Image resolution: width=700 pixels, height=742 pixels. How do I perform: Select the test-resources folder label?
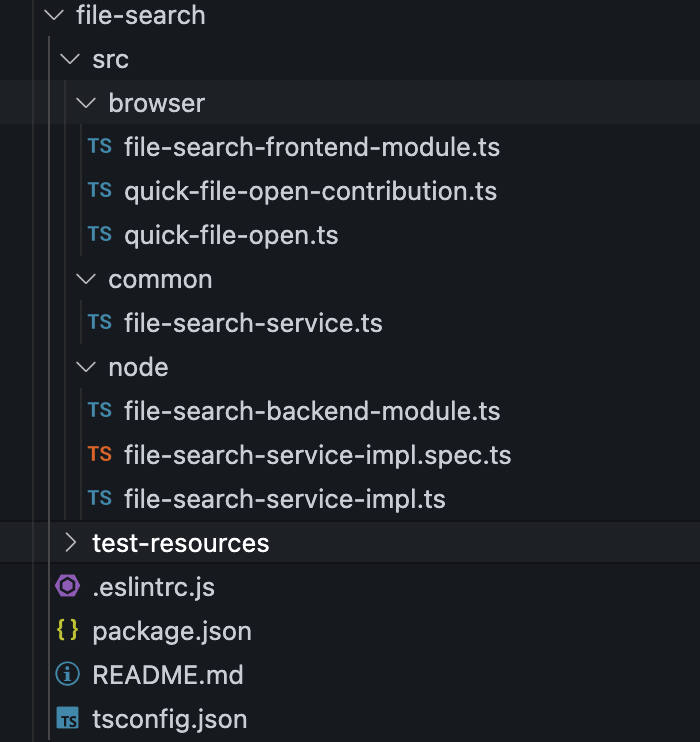(x=180, y=543)
